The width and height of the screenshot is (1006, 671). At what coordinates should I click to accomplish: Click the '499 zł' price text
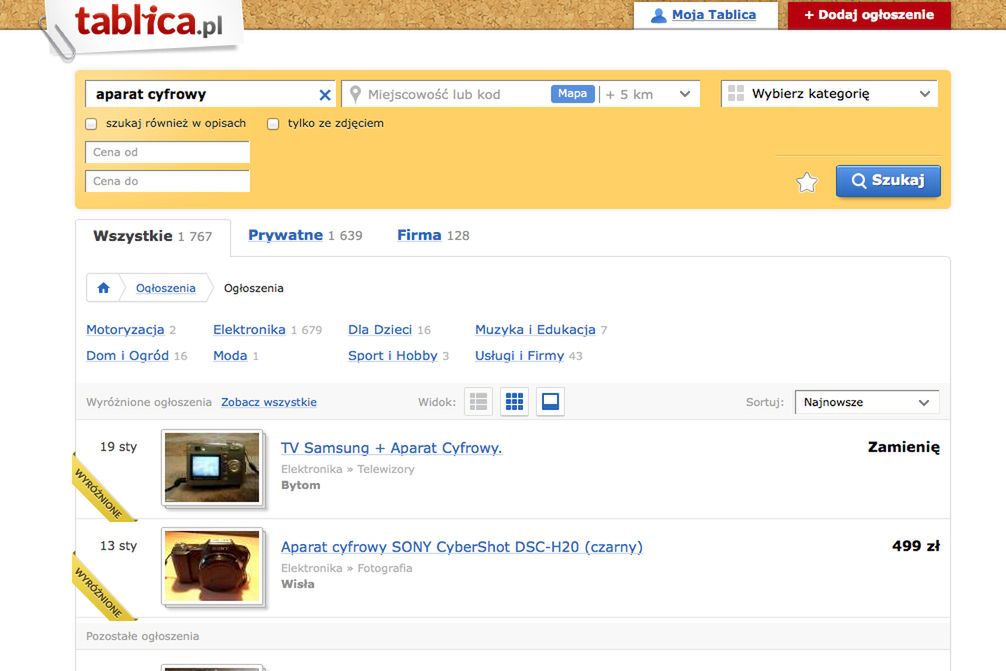tap(916, 546)
